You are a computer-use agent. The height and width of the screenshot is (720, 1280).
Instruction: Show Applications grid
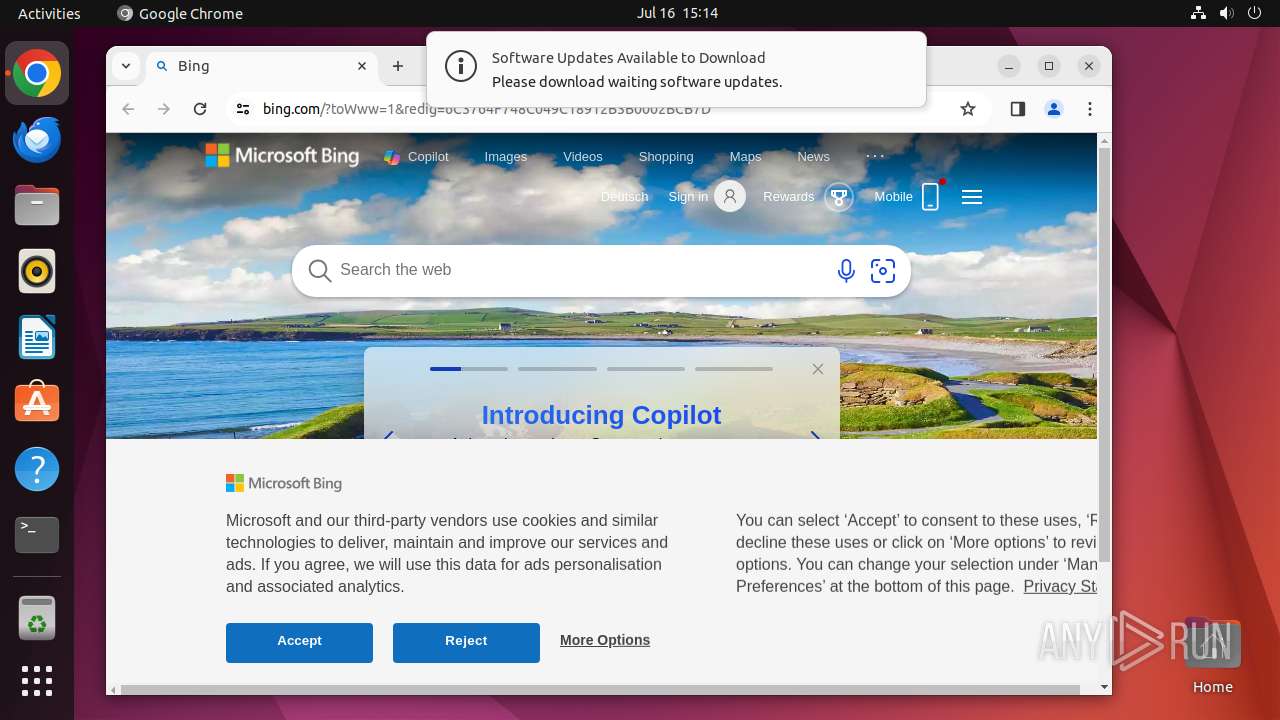37,681
